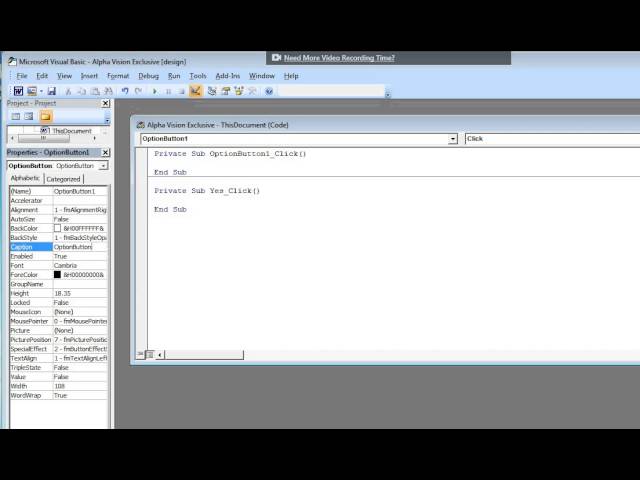Click the Click procedure combo box
640x480 pixels.
coord(552,139)
